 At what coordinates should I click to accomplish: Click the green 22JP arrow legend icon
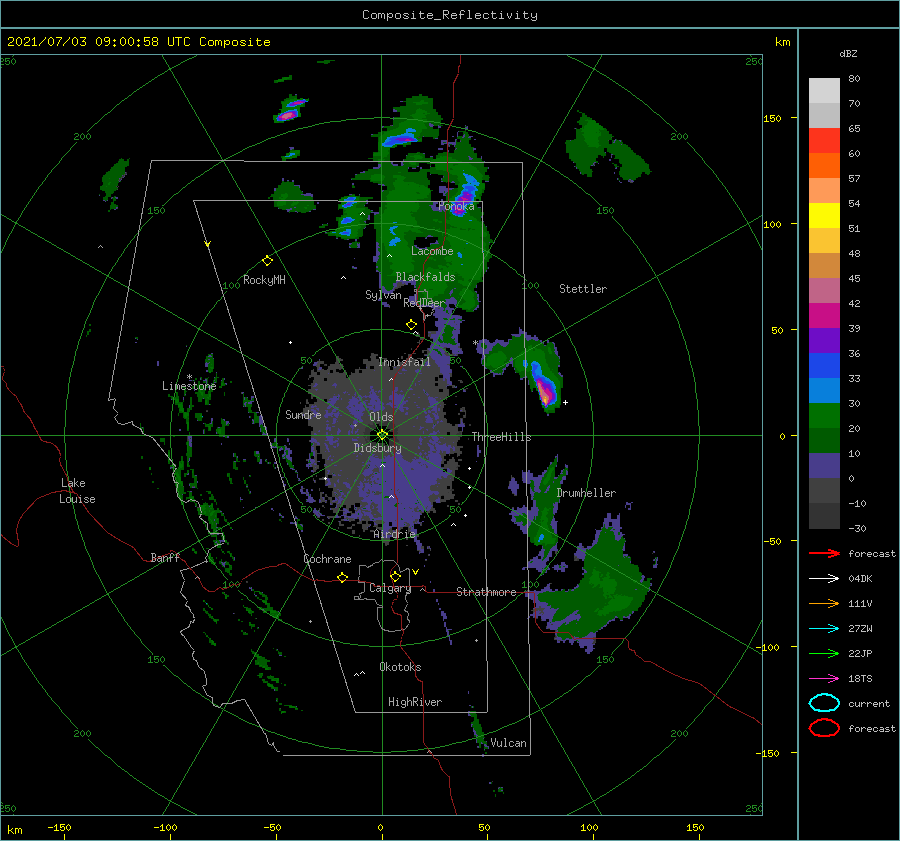click(x=824, y=653)
